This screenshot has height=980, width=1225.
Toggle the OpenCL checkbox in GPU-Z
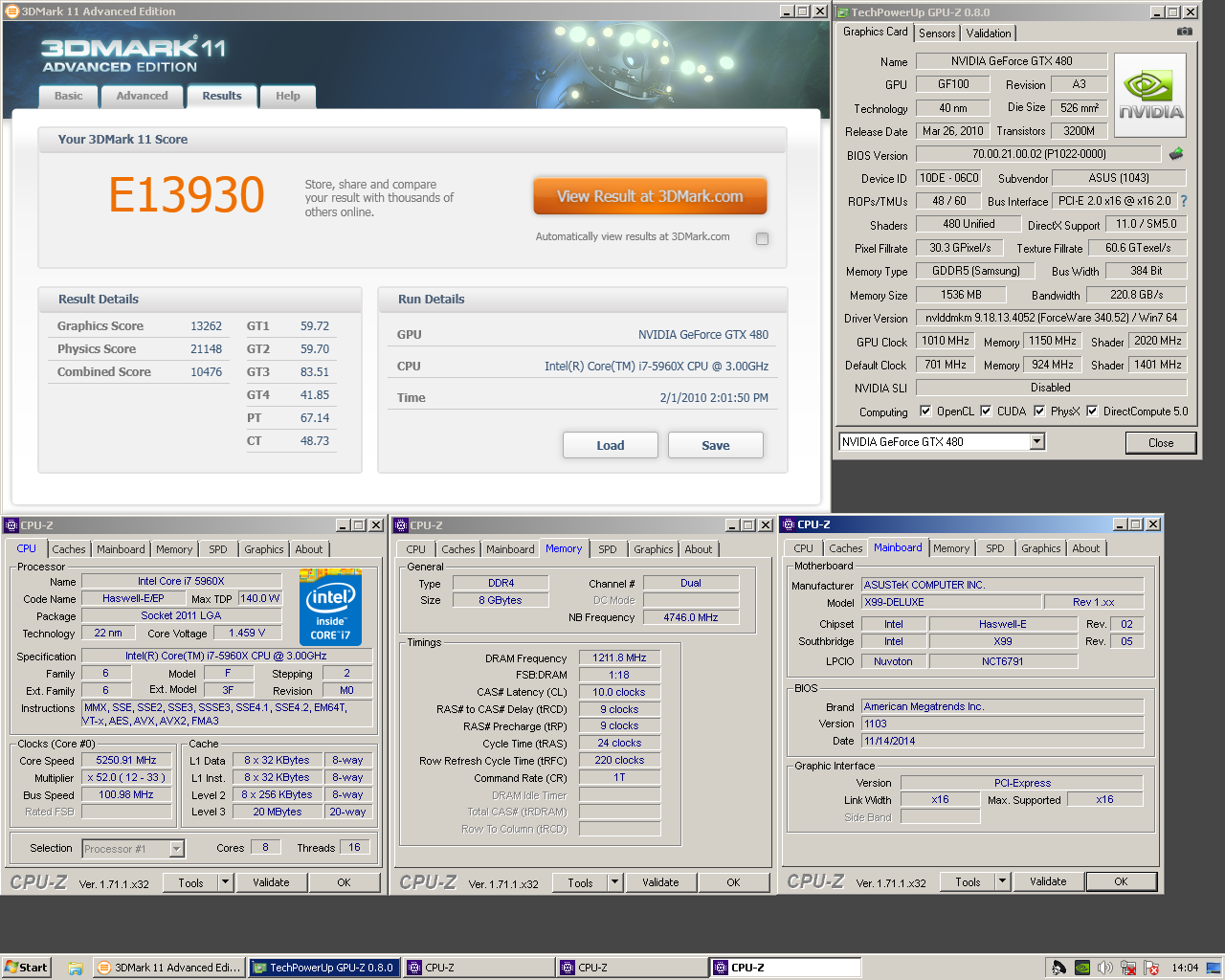point(925,412)
